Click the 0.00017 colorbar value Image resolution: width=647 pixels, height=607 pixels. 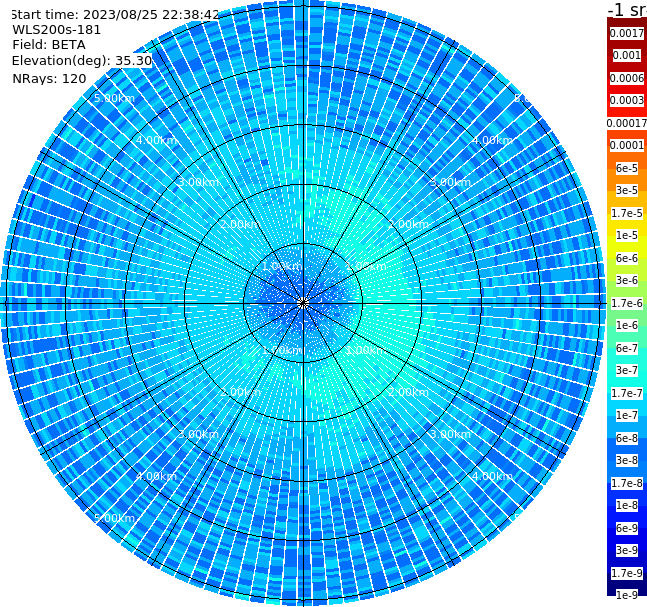[x=627, y=123]
